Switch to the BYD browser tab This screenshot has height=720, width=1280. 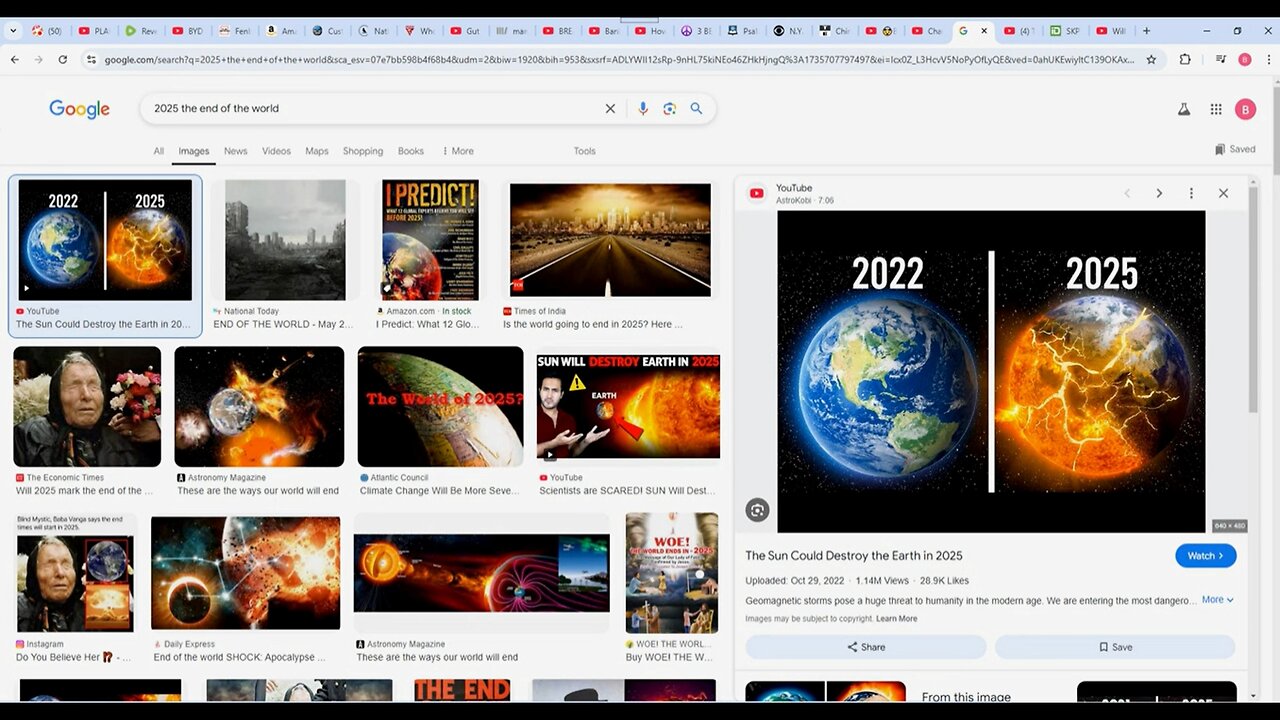[x=188, y=31]
